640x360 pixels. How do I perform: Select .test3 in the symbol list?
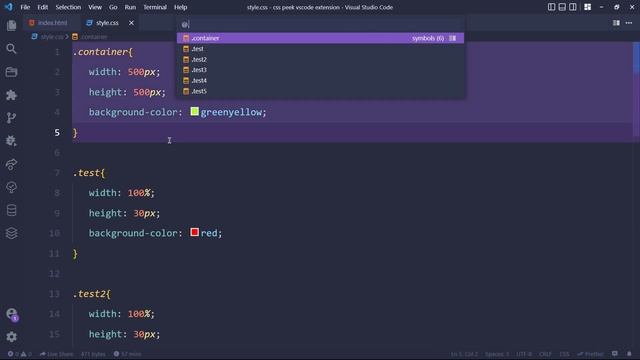[320, 70]
